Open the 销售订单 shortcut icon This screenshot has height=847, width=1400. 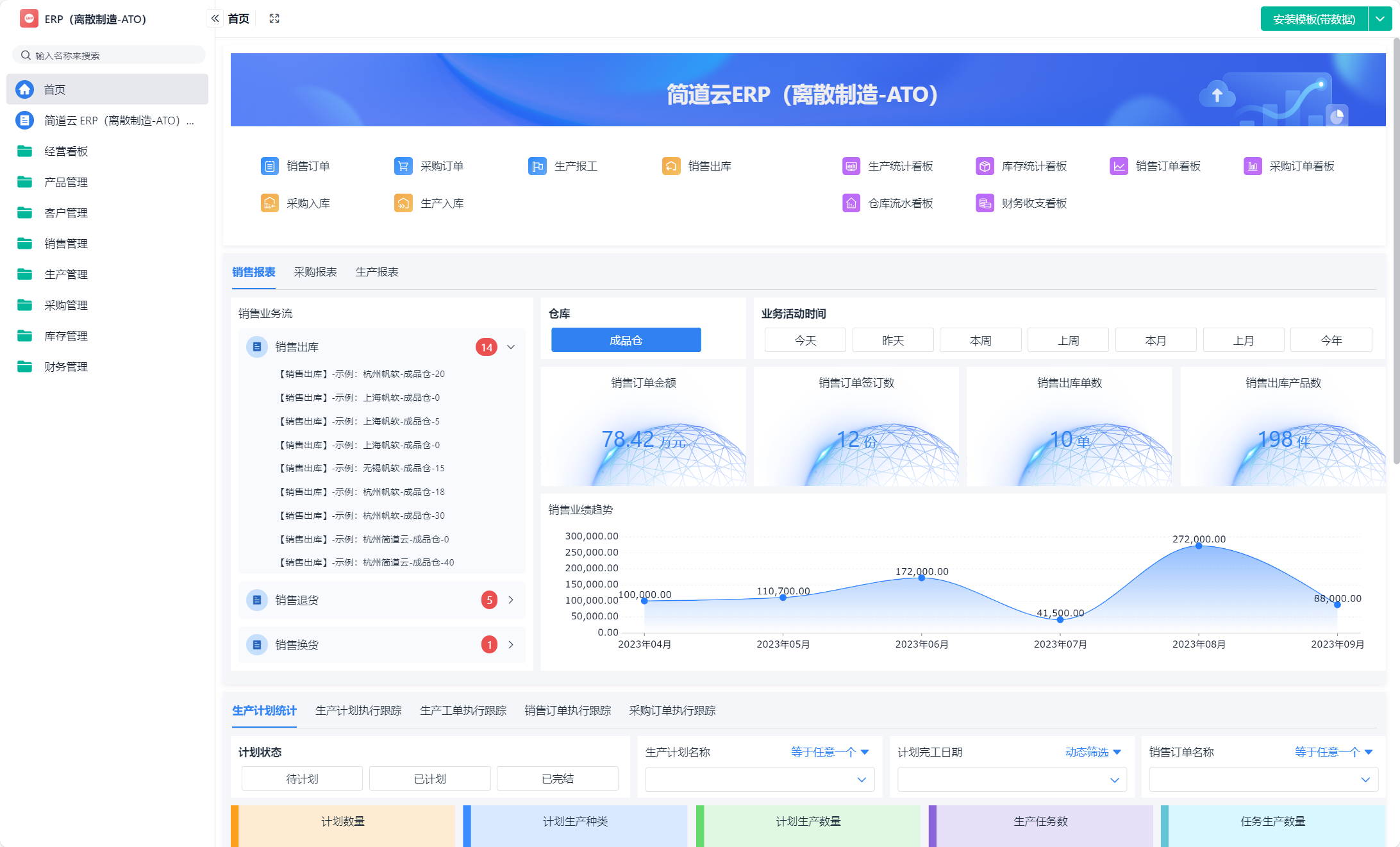(x=270, y=166)
